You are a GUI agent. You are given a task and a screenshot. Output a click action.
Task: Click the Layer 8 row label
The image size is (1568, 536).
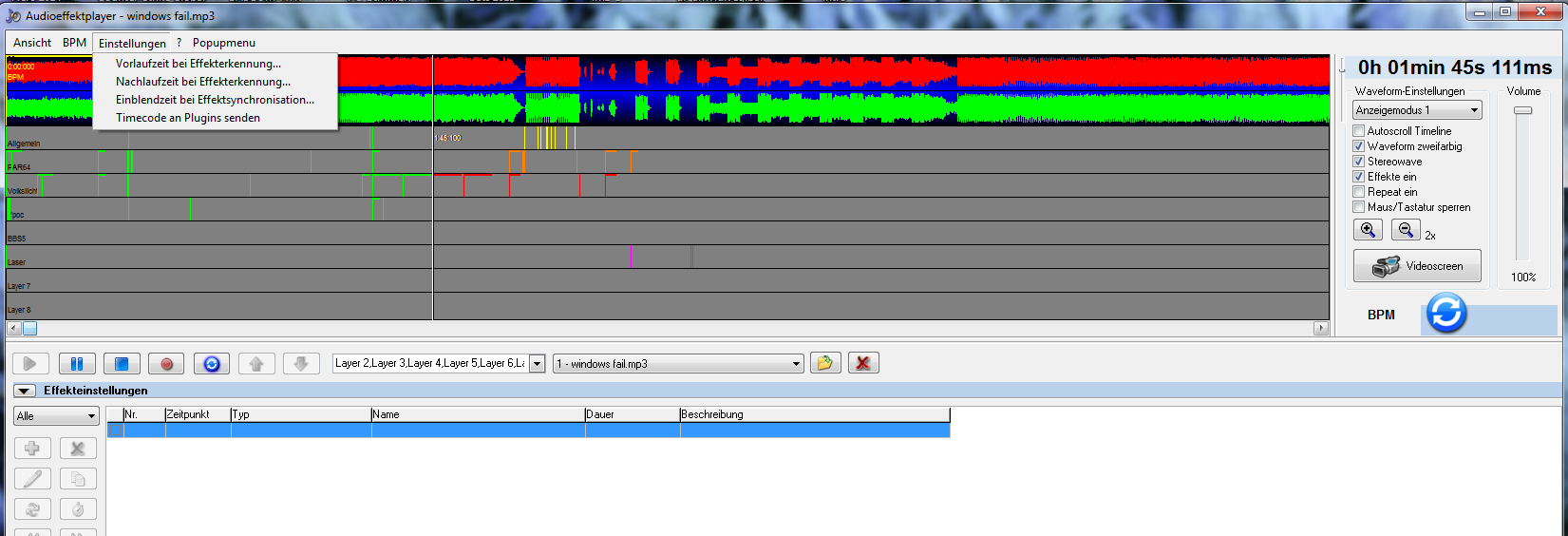click(x=19, y=310)
